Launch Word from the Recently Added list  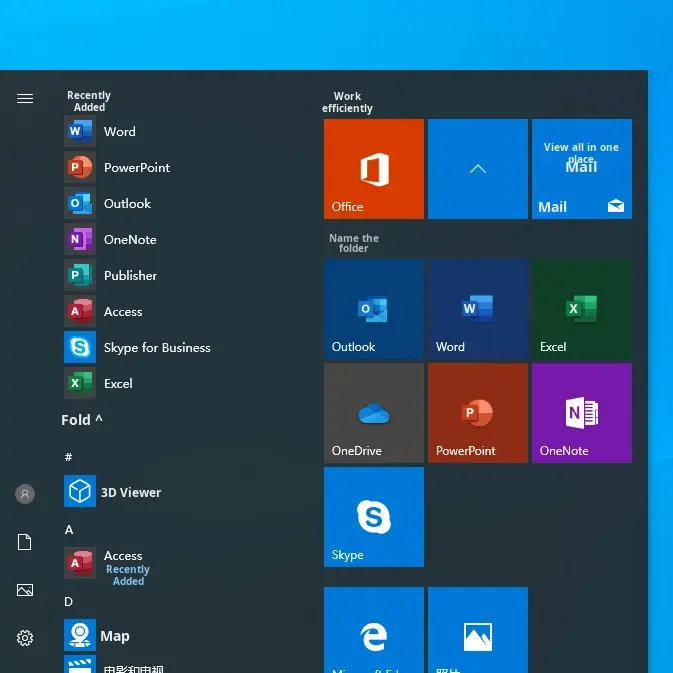(119, 132)
